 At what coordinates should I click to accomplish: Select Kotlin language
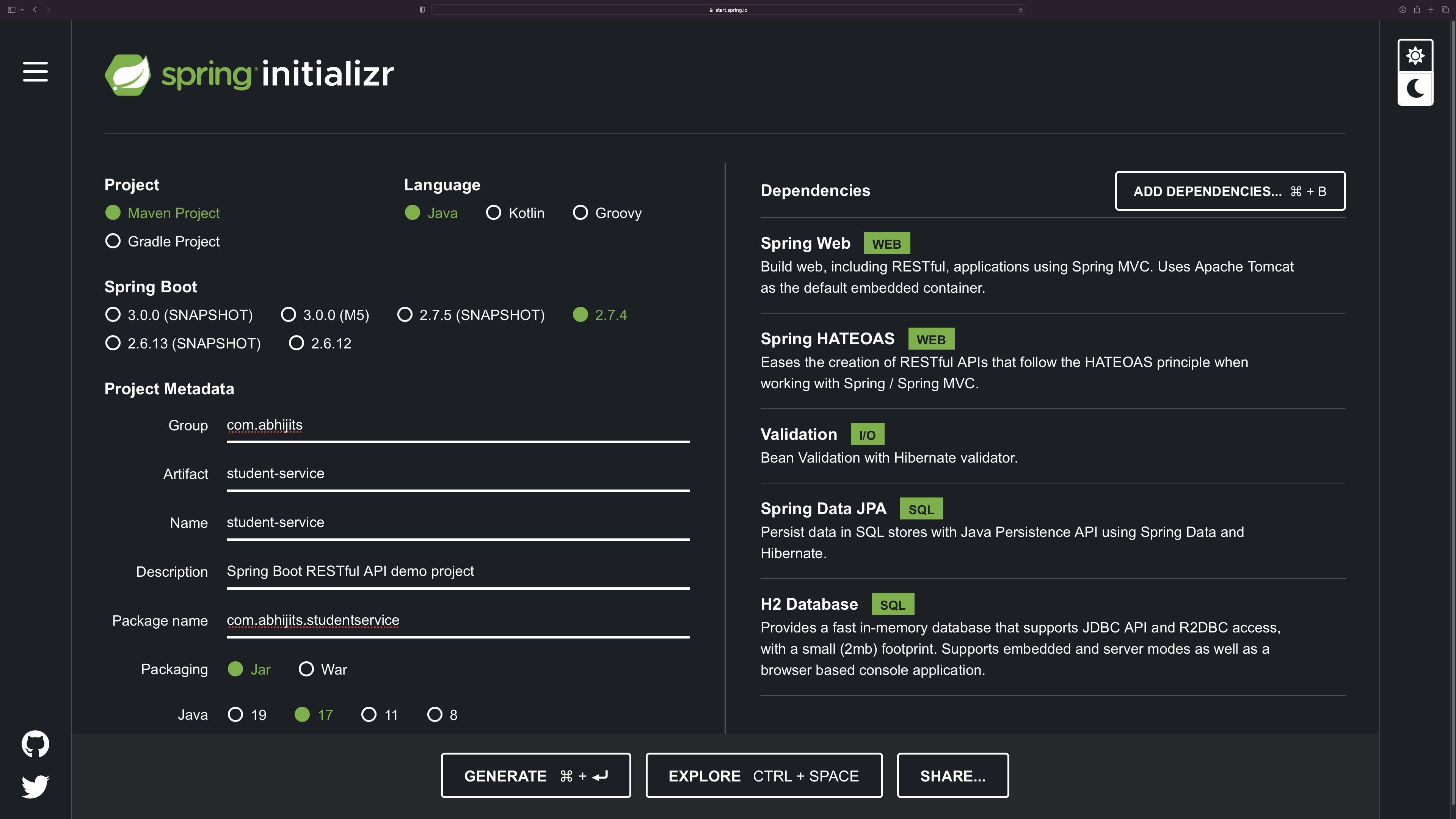point(515,213)
